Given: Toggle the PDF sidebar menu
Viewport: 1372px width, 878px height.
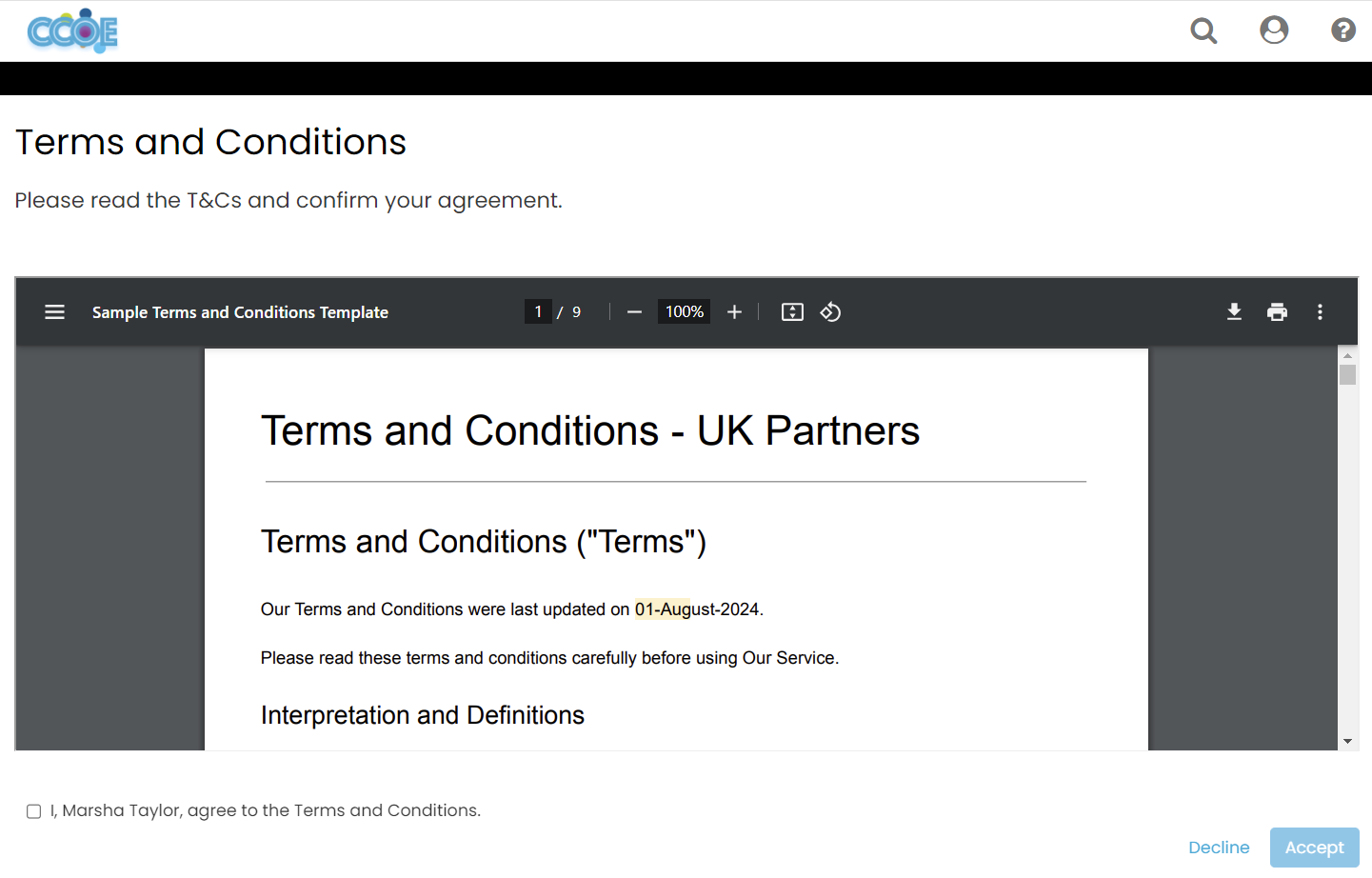Looking at the screenshot, I should [x=55, y=312].
